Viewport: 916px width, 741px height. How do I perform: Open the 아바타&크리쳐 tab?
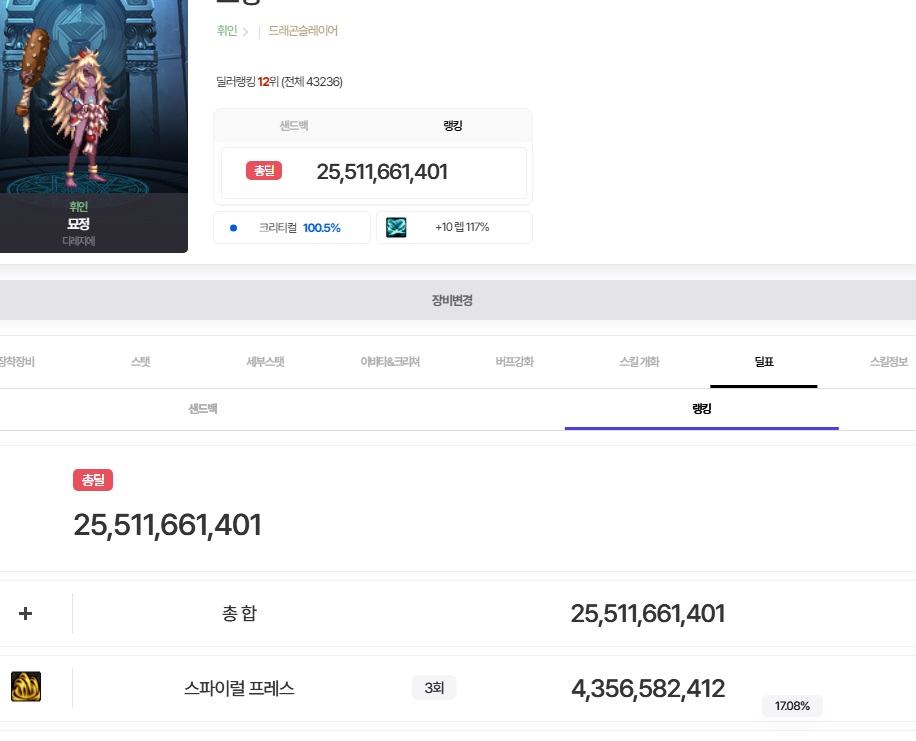pos(390,362)
